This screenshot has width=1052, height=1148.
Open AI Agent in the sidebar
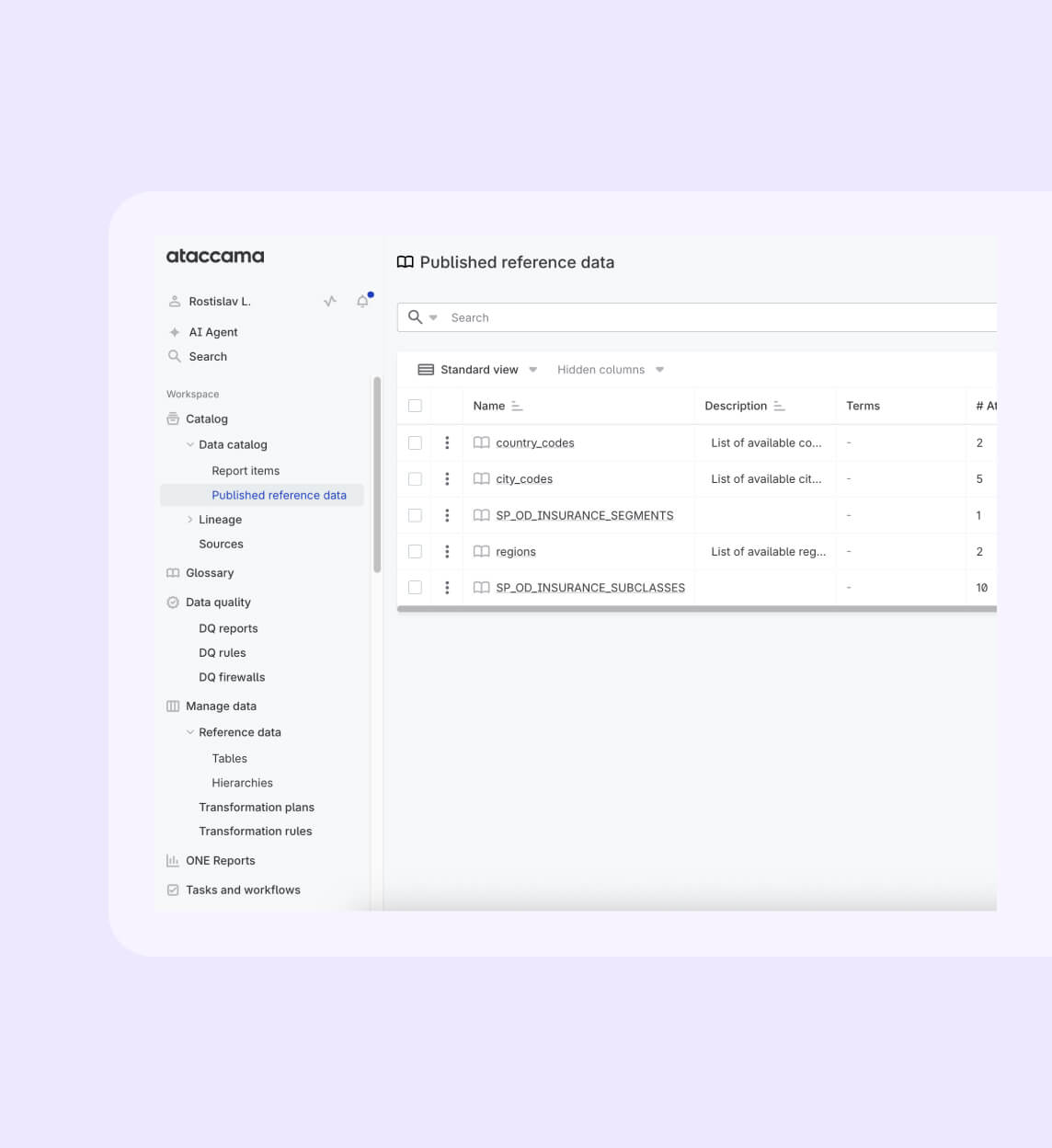pyautogui.click(x=213, y=332)
